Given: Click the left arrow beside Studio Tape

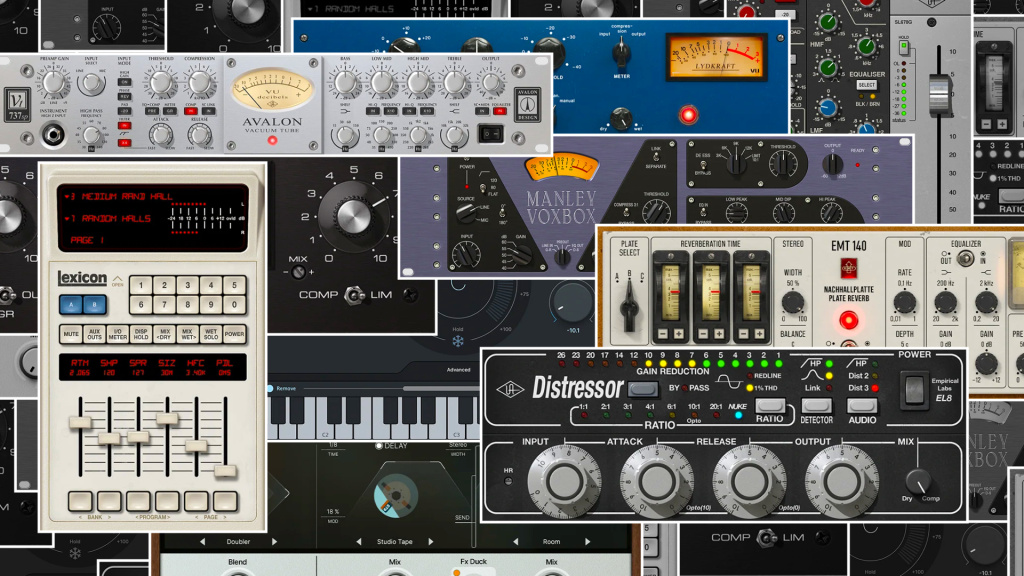Looking at the screenshot, I should pos(359,541).
